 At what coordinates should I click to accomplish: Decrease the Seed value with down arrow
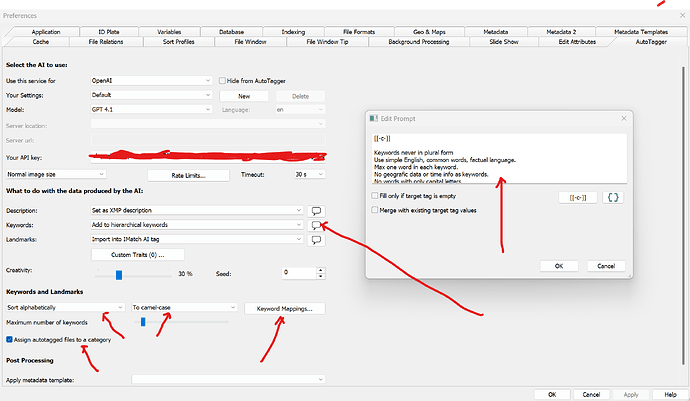320,276
